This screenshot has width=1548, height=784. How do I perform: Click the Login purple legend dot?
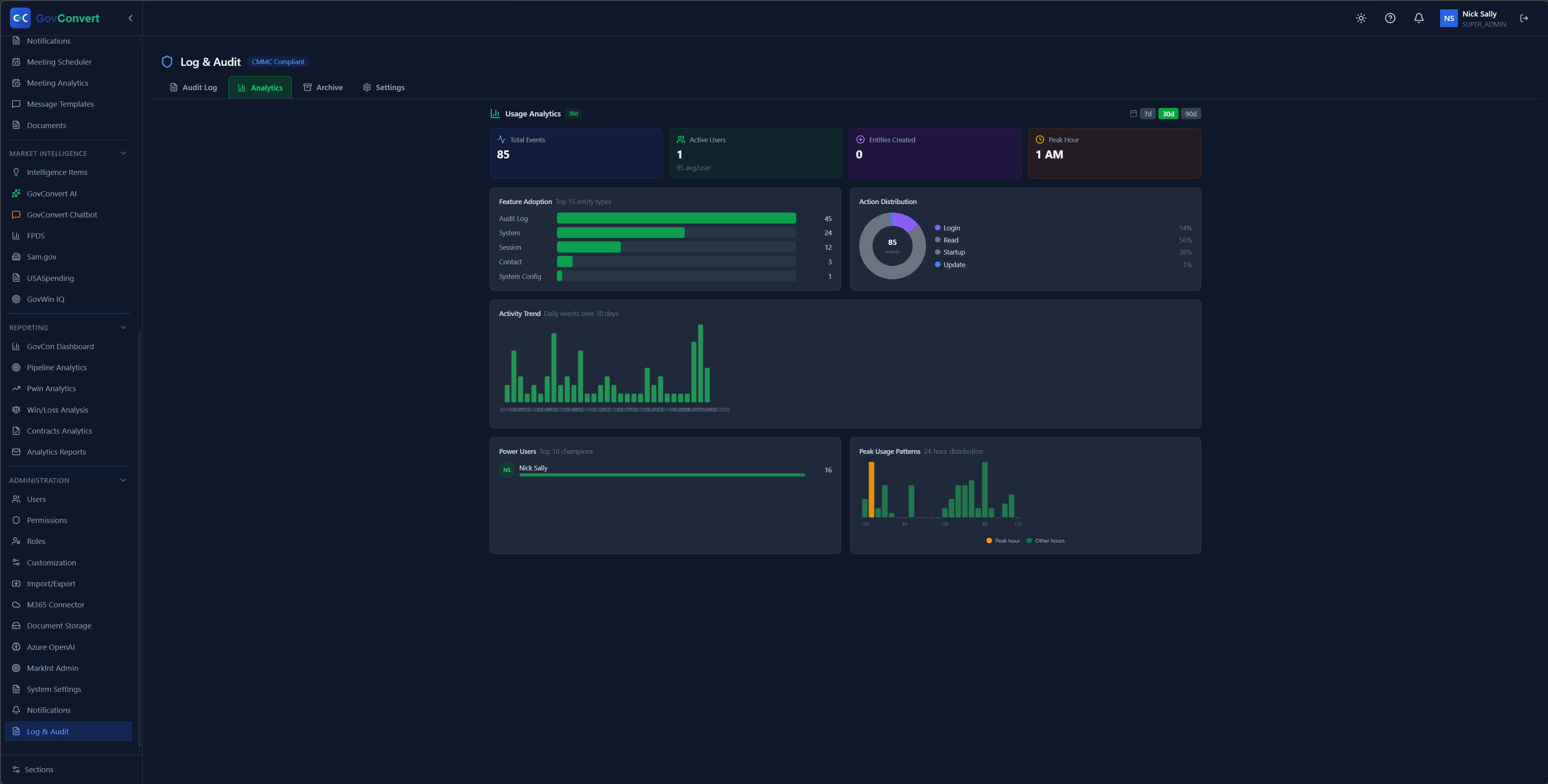937,228
